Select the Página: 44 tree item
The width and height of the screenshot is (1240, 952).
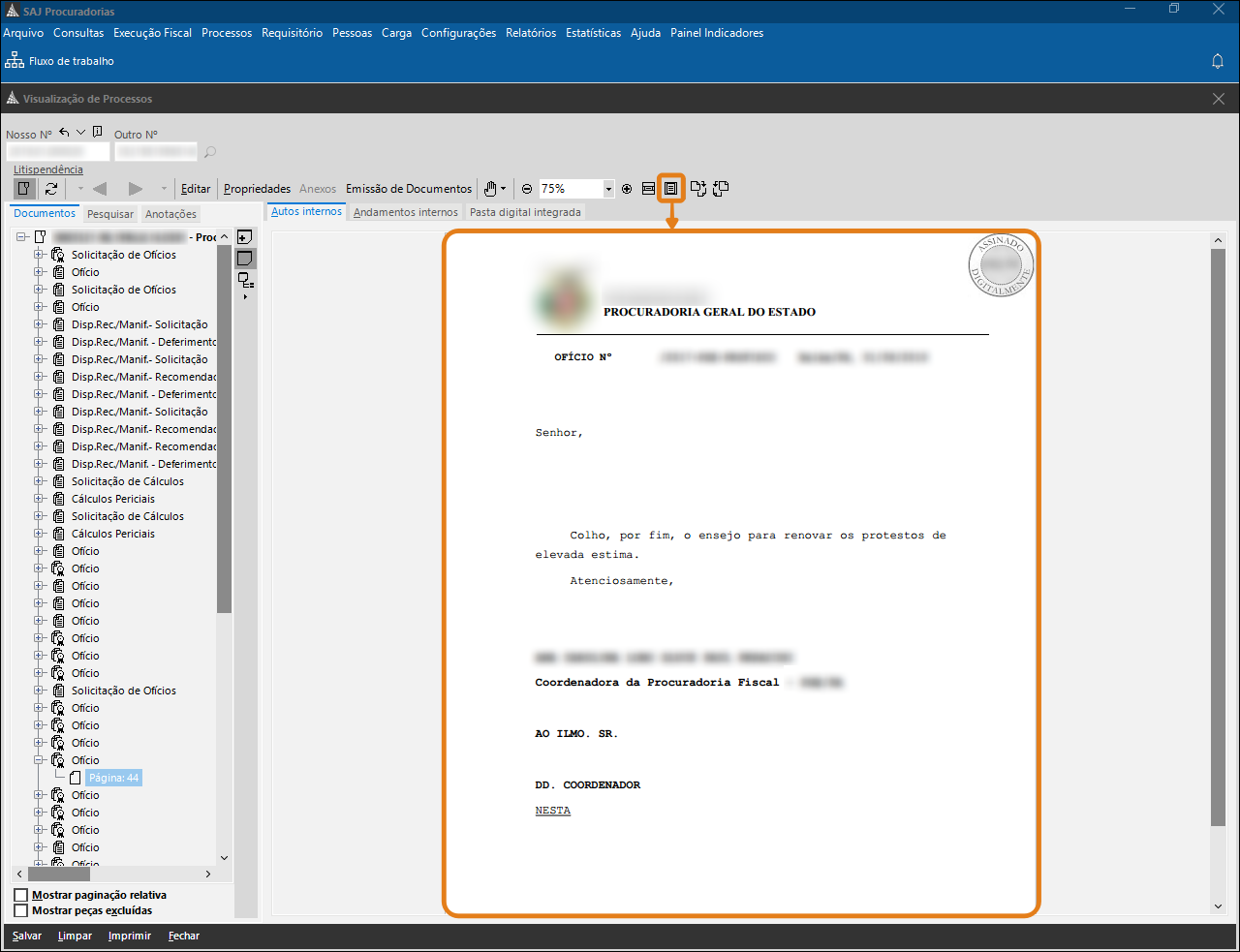coord(113,778)
